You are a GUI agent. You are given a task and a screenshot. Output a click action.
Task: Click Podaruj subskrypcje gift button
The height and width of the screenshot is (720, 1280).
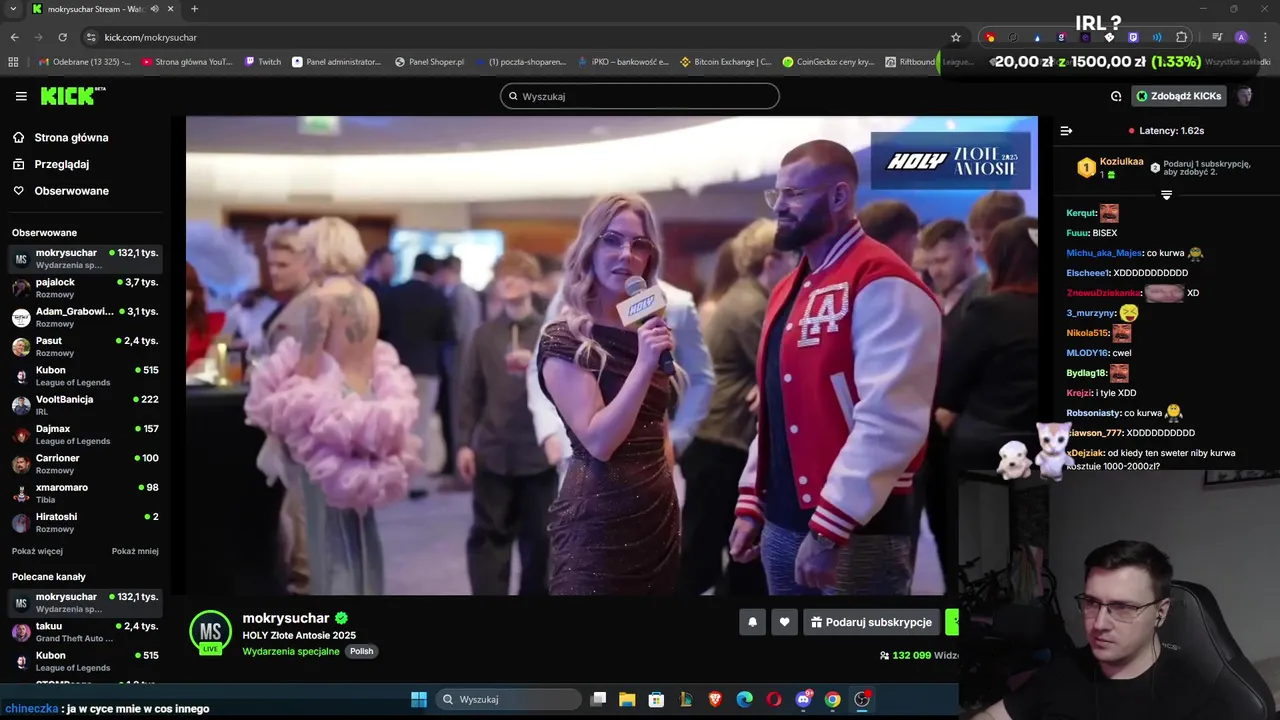872,622
